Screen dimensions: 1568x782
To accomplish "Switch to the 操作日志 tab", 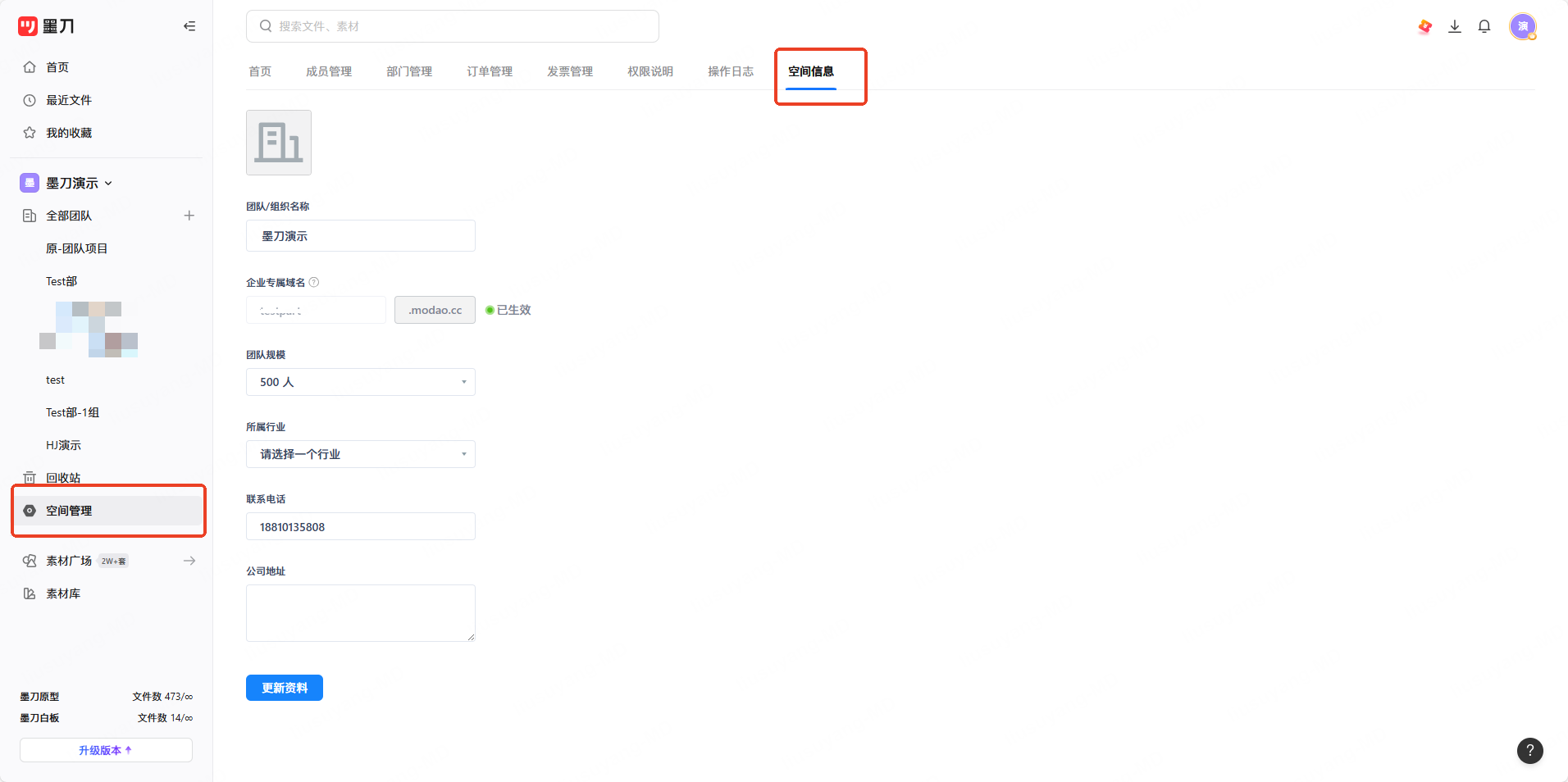I will (x=731, y=71).
